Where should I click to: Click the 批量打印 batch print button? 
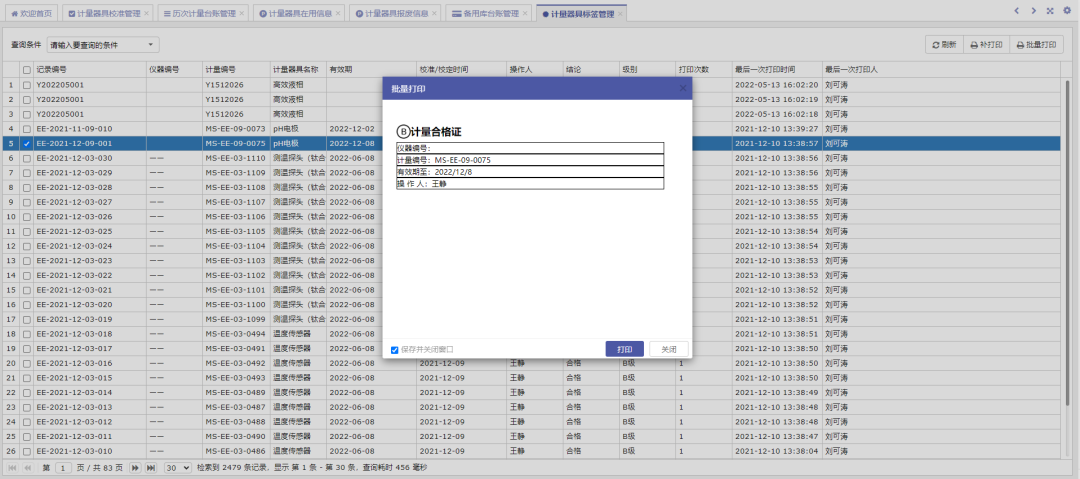coord(1037,45)
